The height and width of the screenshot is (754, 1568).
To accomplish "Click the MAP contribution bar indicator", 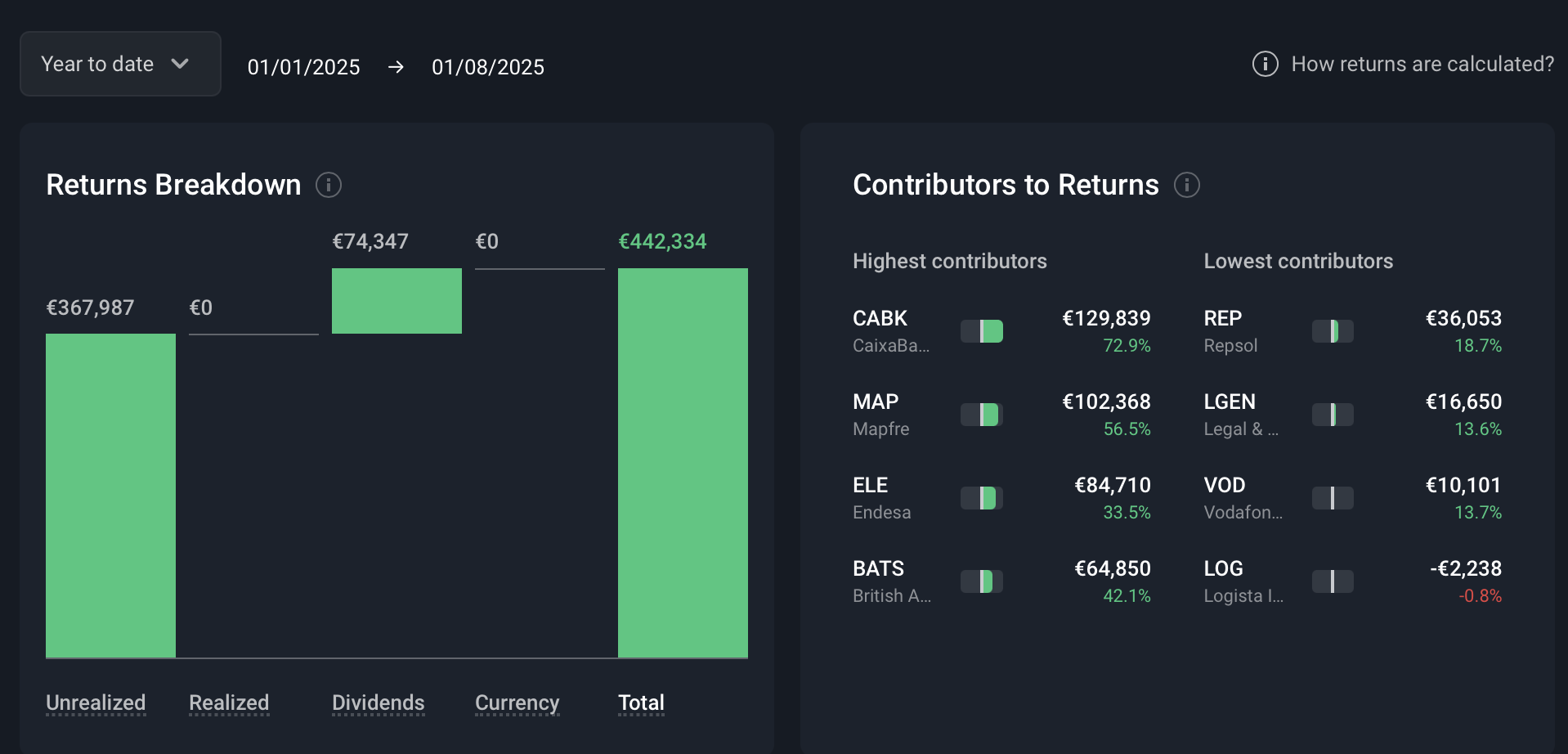I will tap(982, 415).
